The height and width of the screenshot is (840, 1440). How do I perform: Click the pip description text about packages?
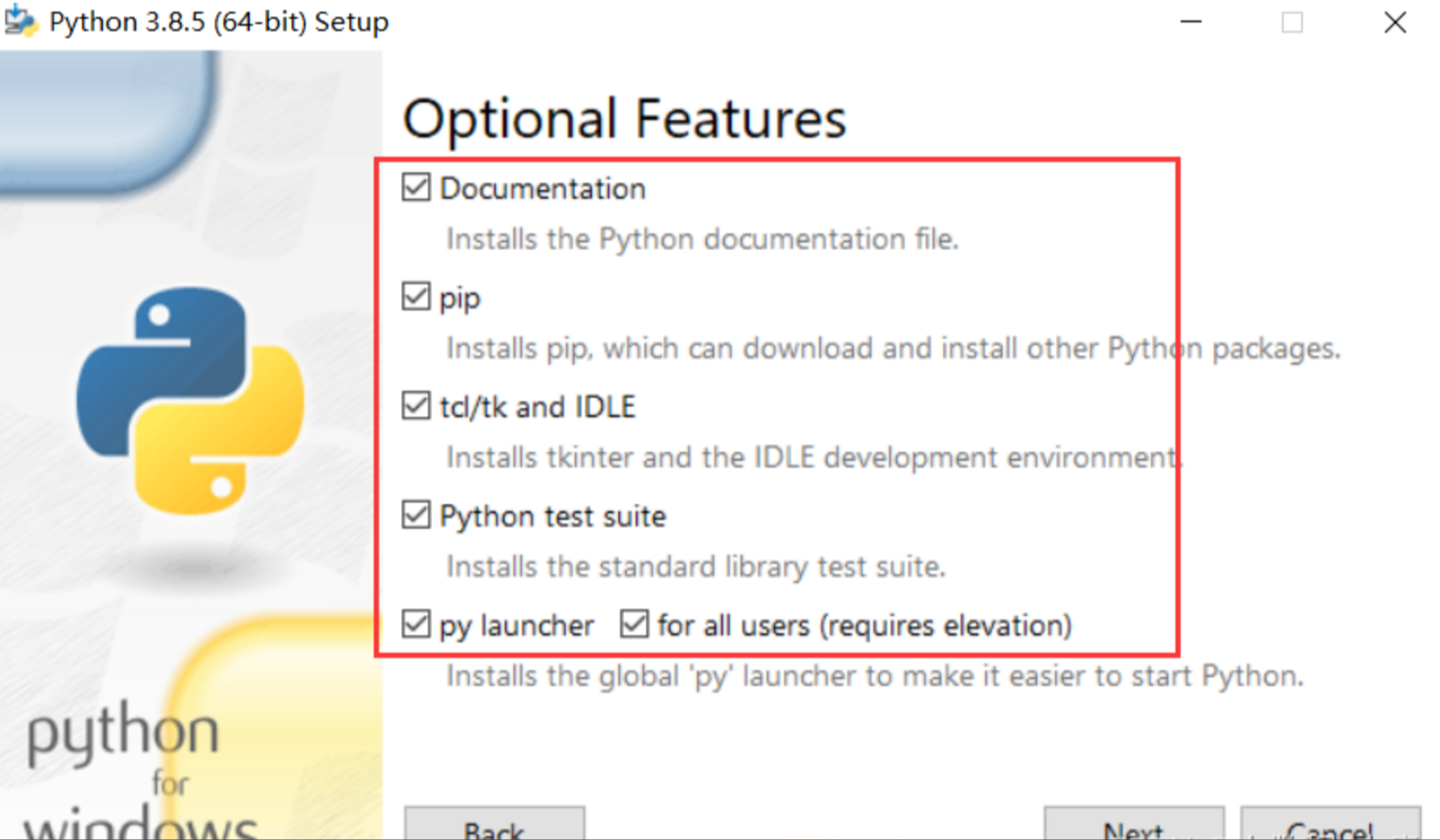[x=893, y=348]
